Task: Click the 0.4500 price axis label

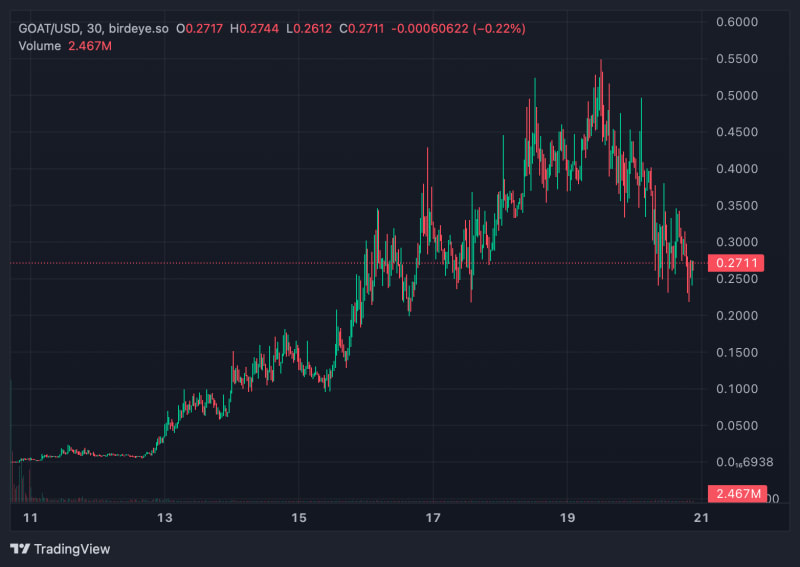Action: point(737,132)
